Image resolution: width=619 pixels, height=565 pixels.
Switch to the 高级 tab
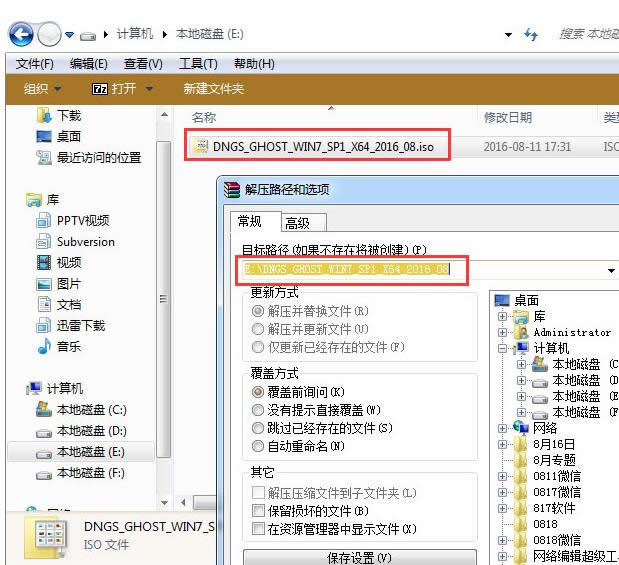(x=297, y=224)
